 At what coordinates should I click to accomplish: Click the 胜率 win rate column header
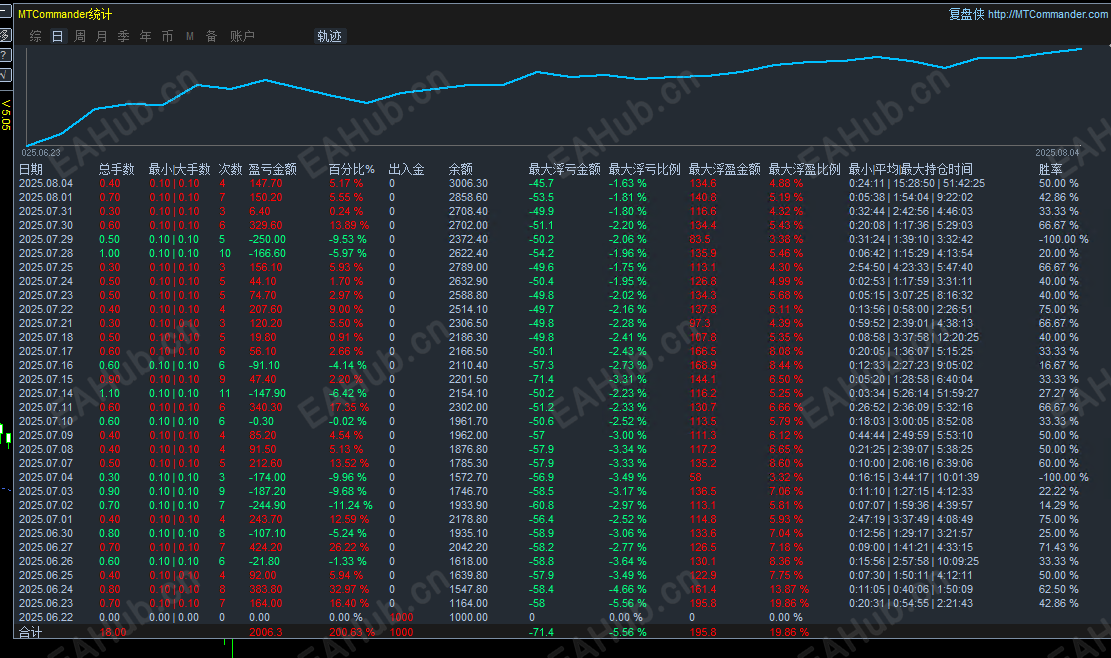pos(1050,169)
